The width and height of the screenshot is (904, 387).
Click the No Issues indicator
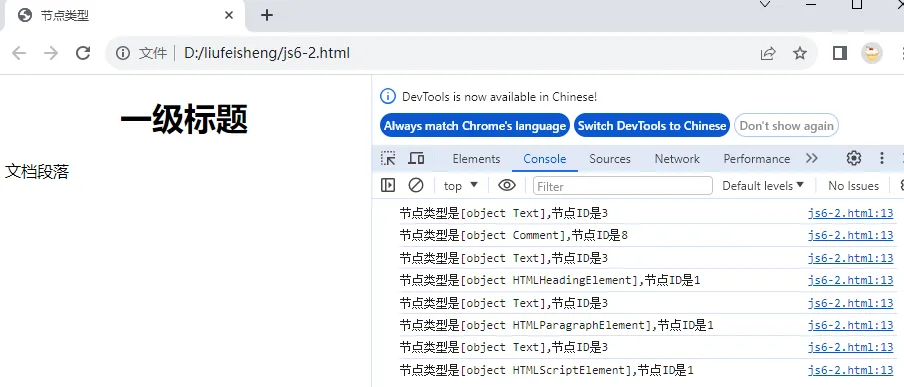point(853,186)
